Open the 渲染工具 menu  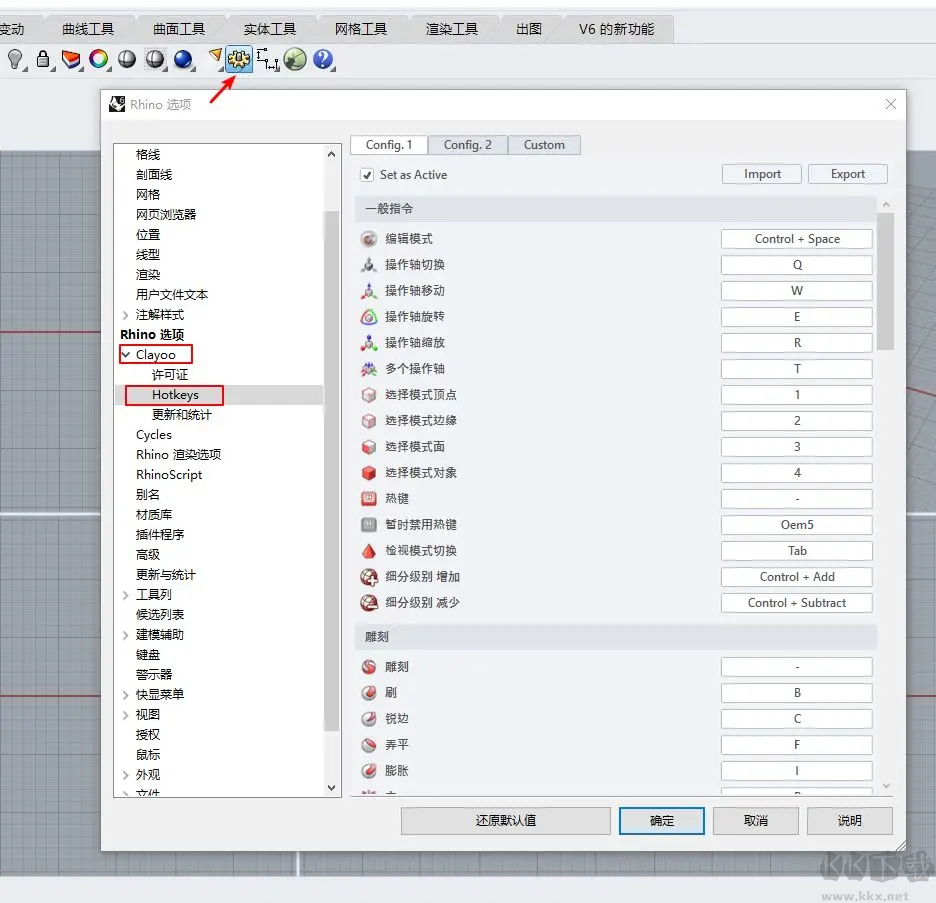click(453, 29)
